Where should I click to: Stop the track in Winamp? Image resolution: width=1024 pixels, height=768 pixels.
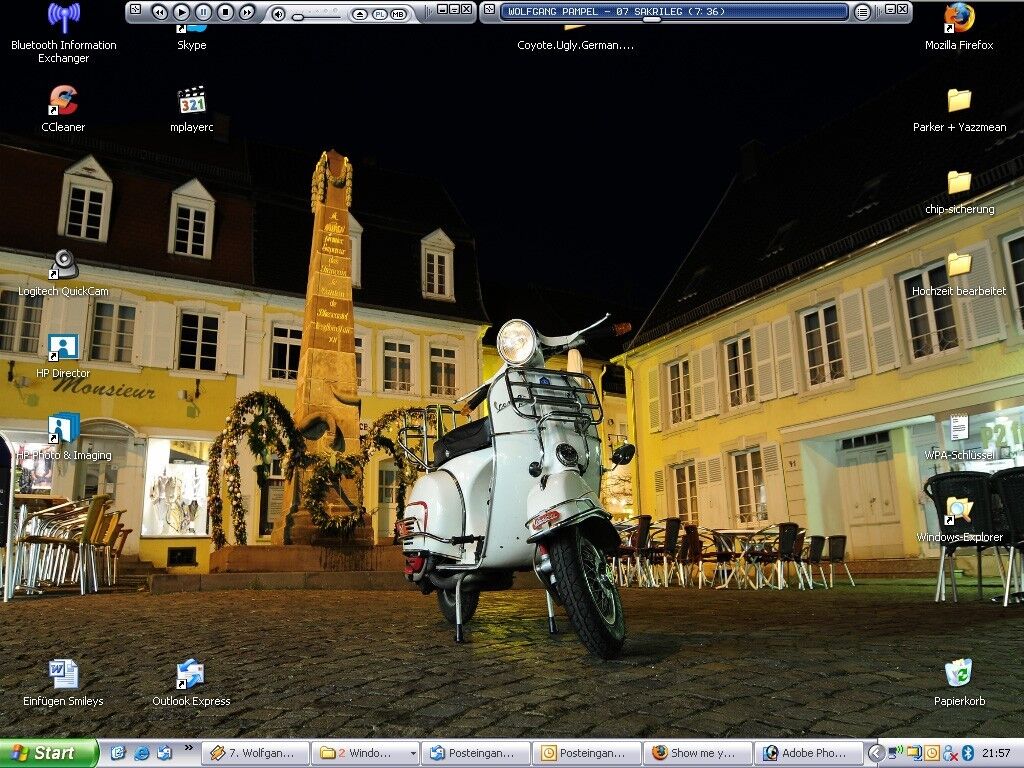[x=226, y=12]
